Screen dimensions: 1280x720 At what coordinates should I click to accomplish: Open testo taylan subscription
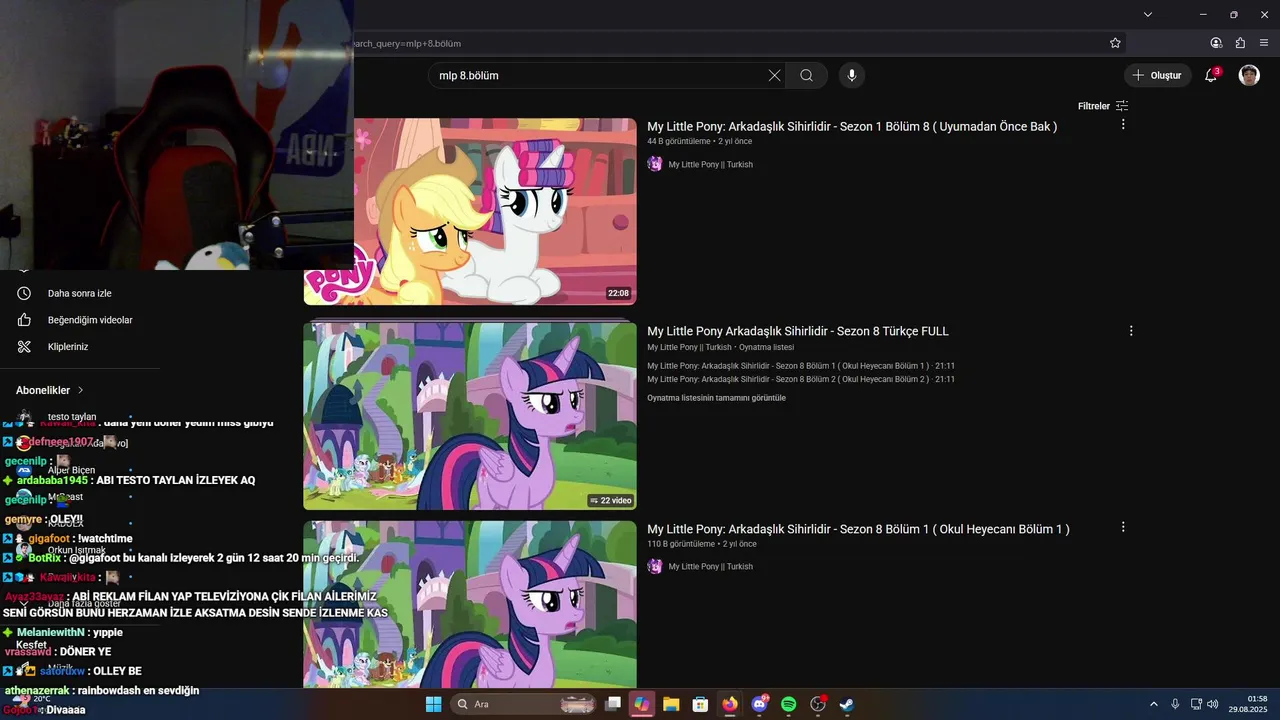tap(72, 417)
